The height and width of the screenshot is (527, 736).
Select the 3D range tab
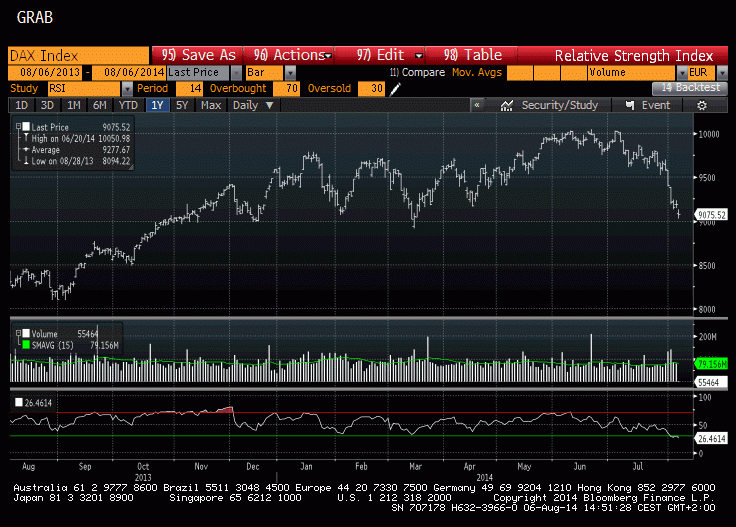(x=47, y=105)
